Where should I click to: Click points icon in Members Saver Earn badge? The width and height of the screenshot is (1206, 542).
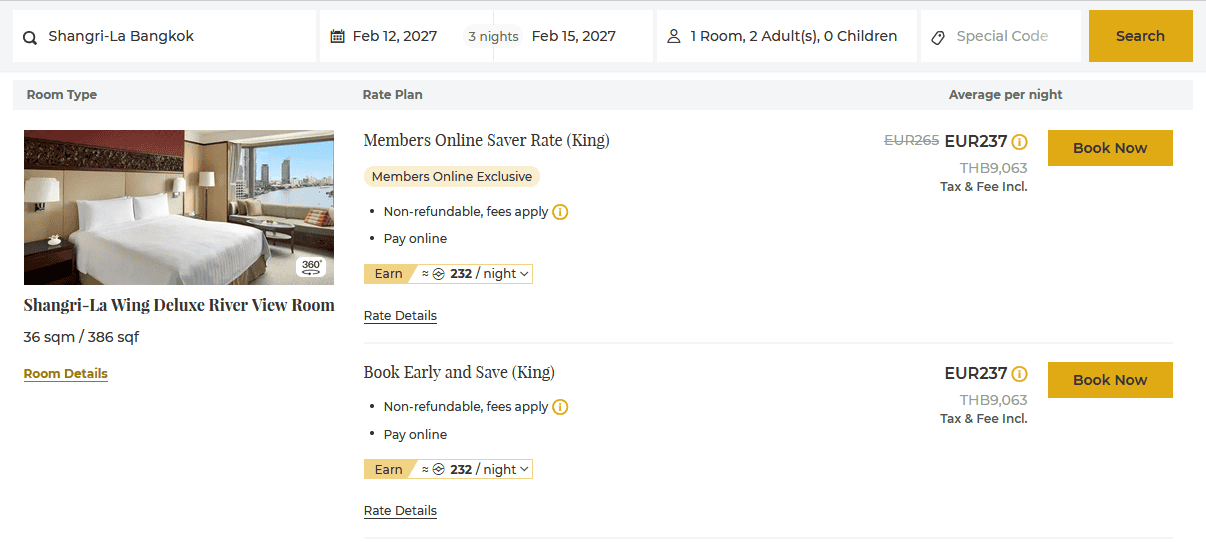(438, 274)
